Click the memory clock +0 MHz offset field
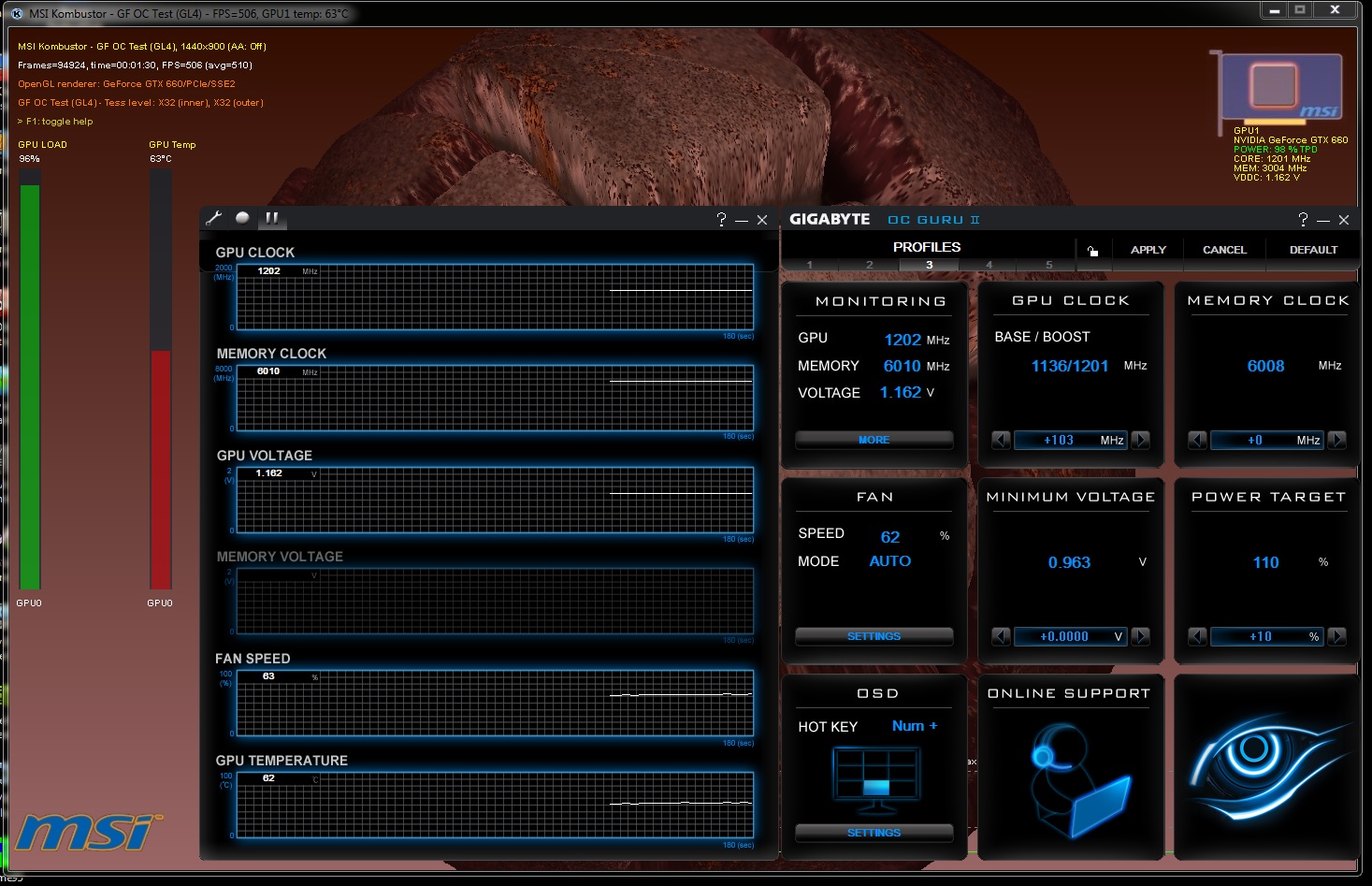This screenshot has width=1372, height=886. (1267, 440)
